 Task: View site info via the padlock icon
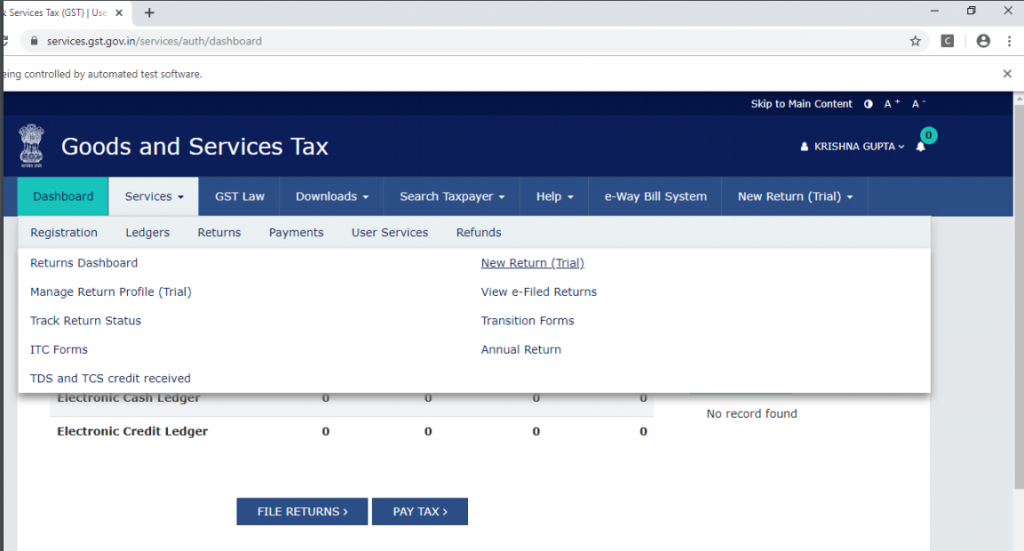tap(34, 40)
